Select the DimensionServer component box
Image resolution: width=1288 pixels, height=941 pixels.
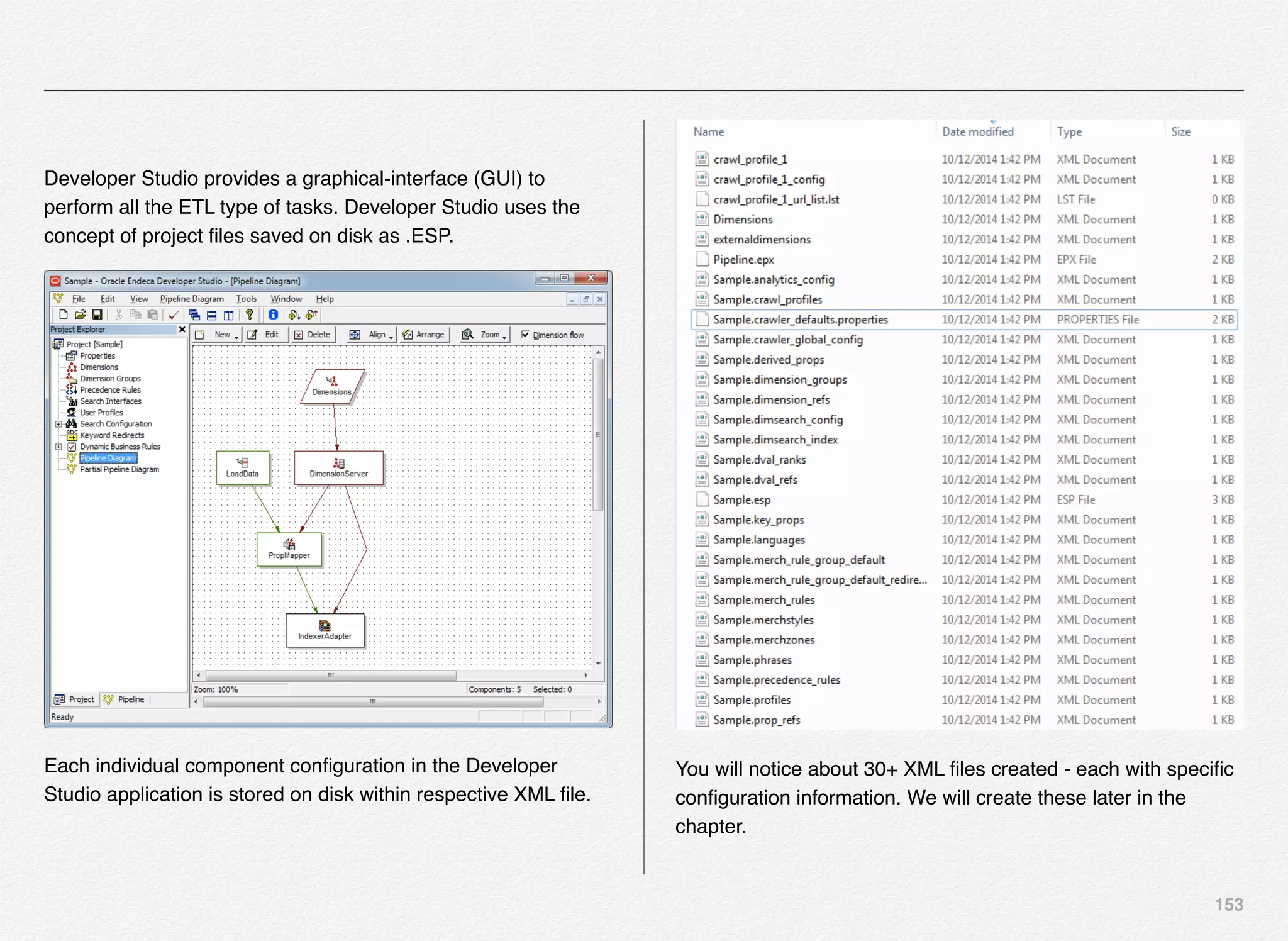tap(338, 467)
